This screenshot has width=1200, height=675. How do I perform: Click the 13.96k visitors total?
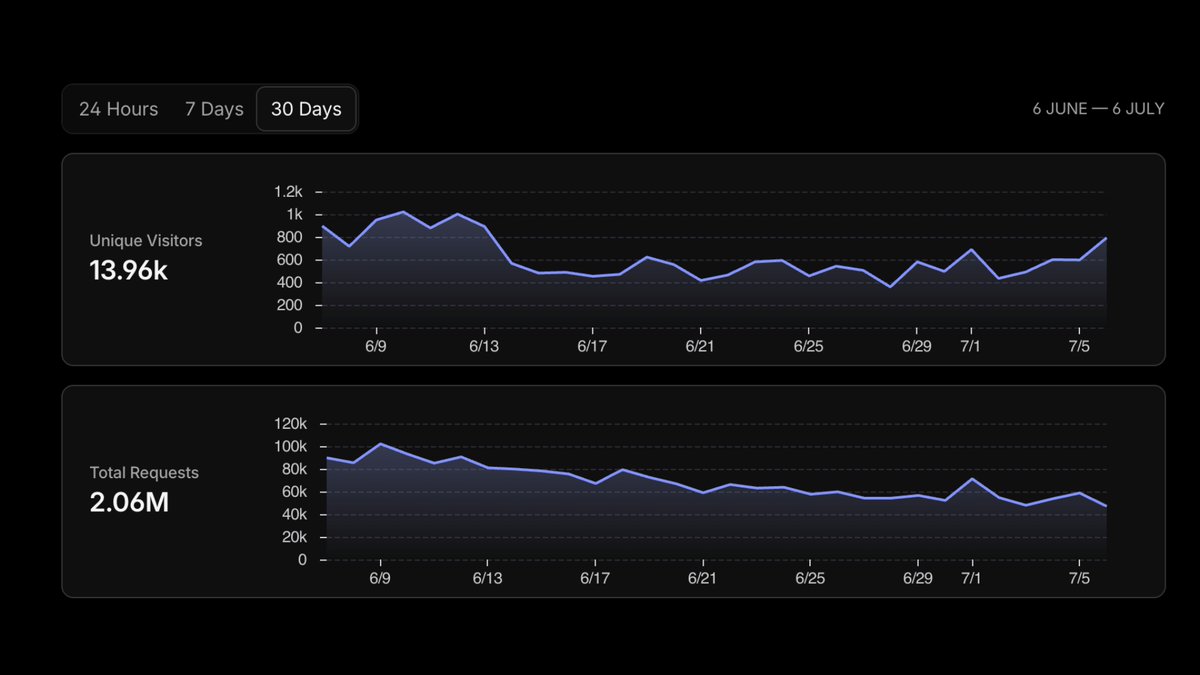pyautogui.click(x=129, y=270)
